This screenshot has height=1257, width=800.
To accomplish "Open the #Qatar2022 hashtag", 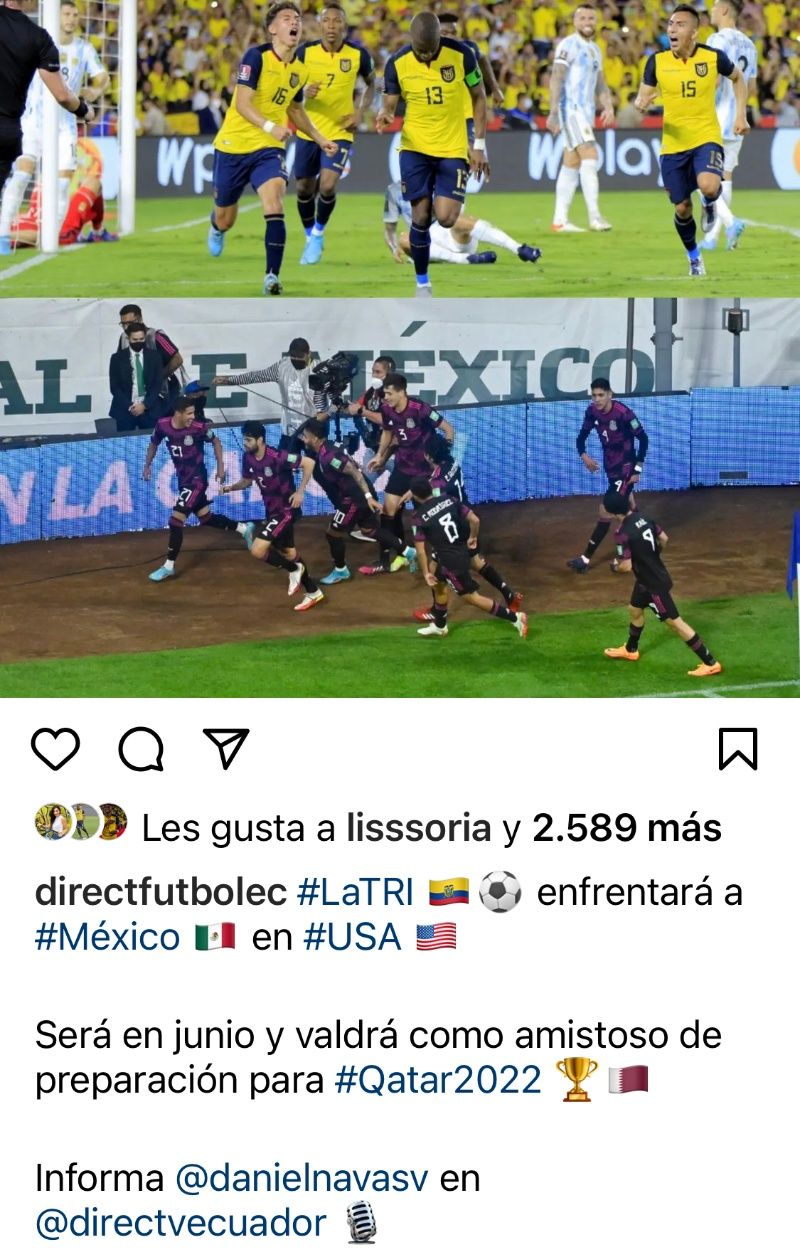I will (x=438, y=1080).
